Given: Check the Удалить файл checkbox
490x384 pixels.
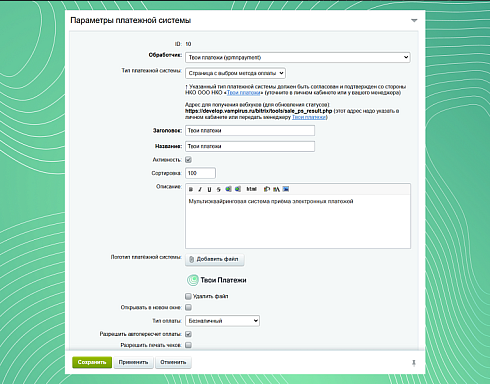Looking at the screenshot, I should coord(188,296).
